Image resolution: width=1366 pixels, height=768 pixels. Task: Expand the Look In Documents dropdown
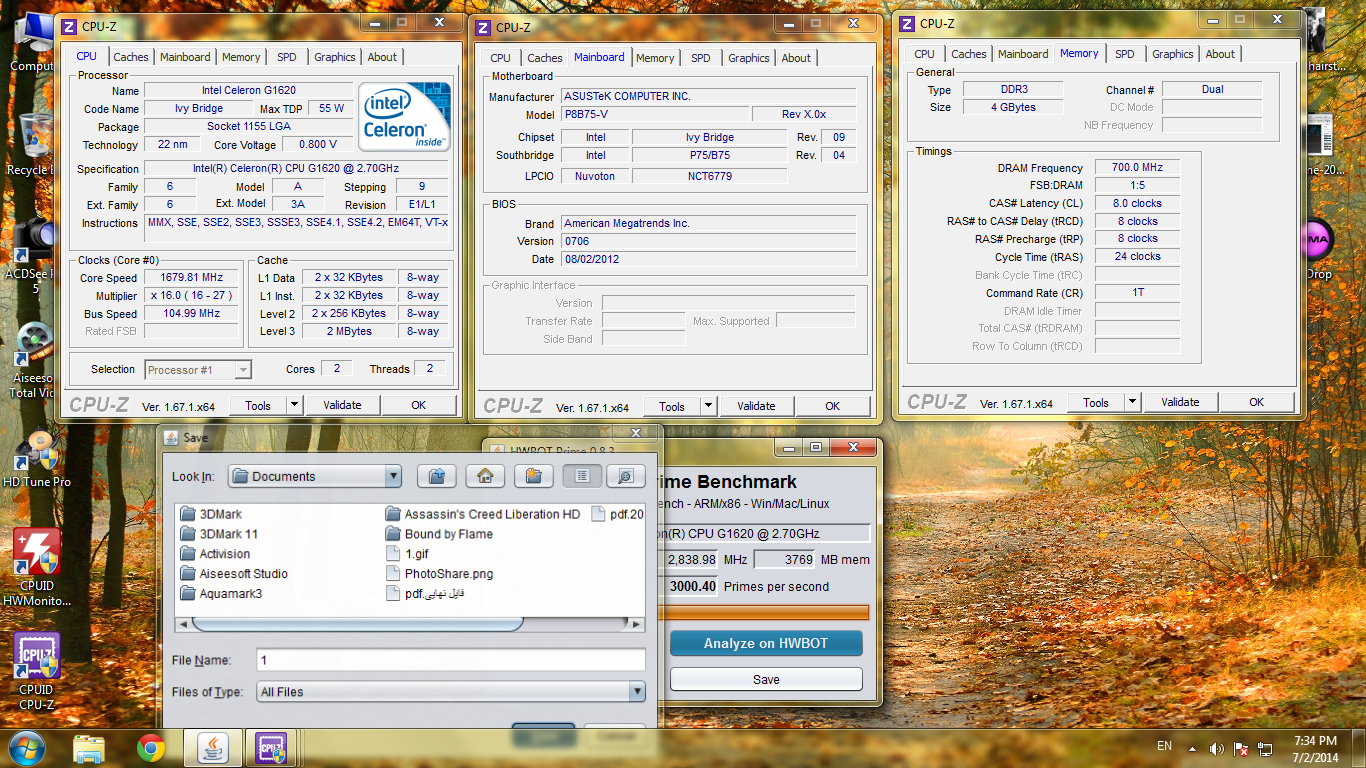coord(393,476)
